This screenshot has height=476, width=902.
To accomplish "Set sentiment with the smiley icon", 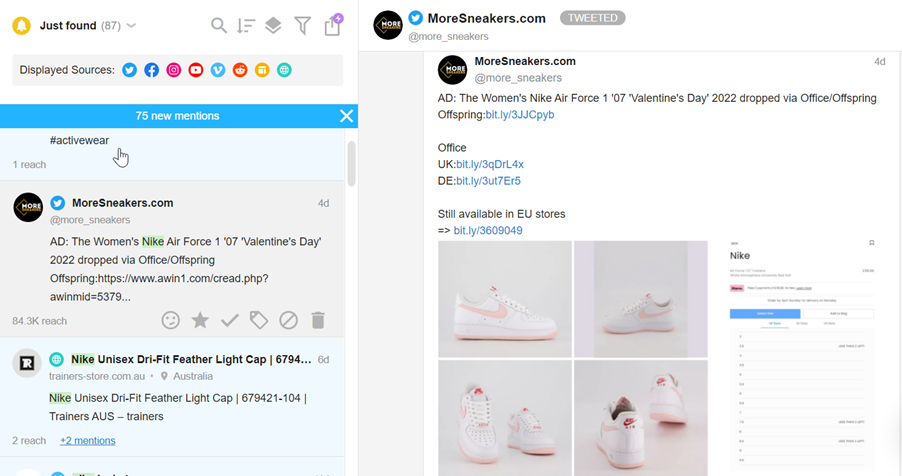I will point(170,320).
